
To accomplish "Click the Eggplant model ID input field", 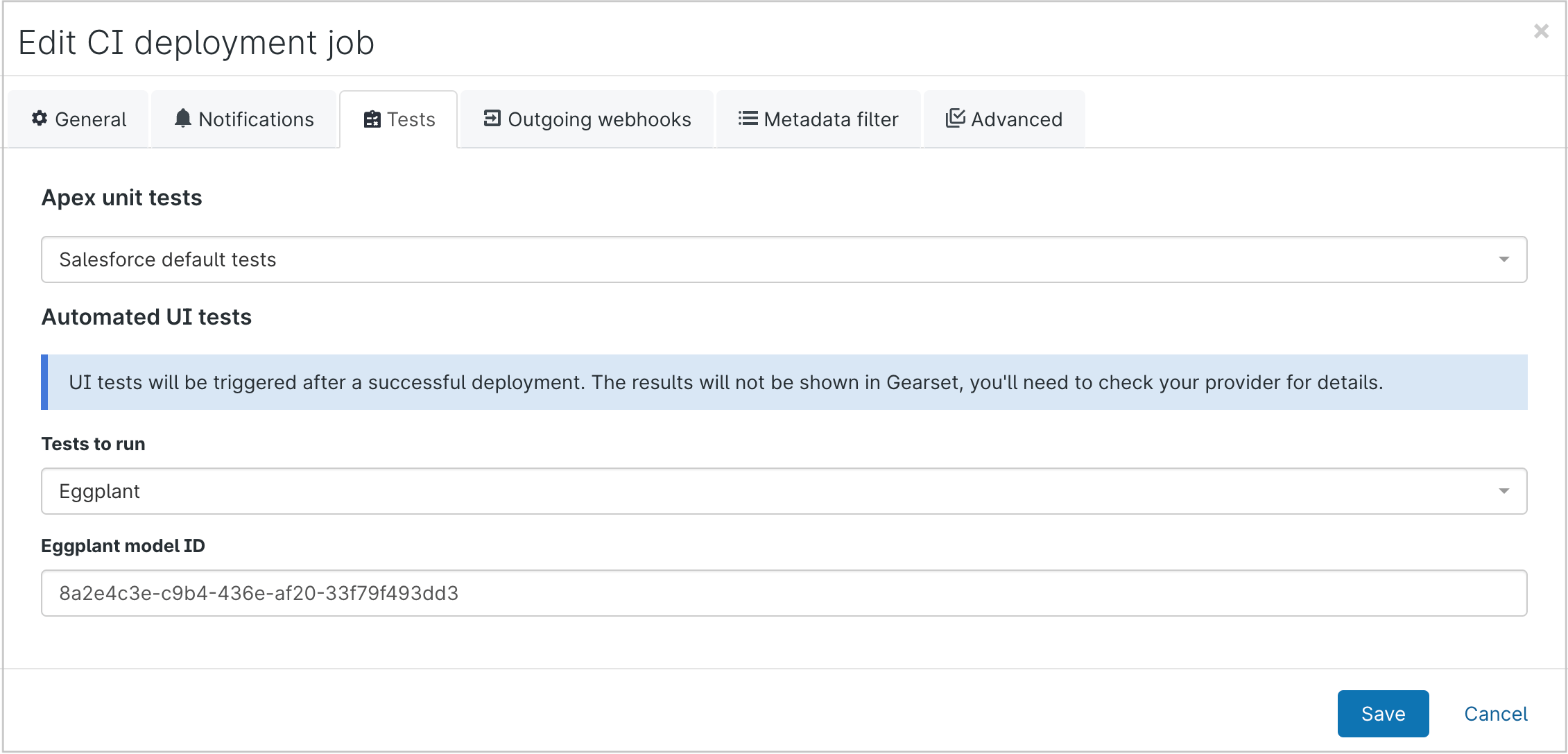I will point(784,593).
